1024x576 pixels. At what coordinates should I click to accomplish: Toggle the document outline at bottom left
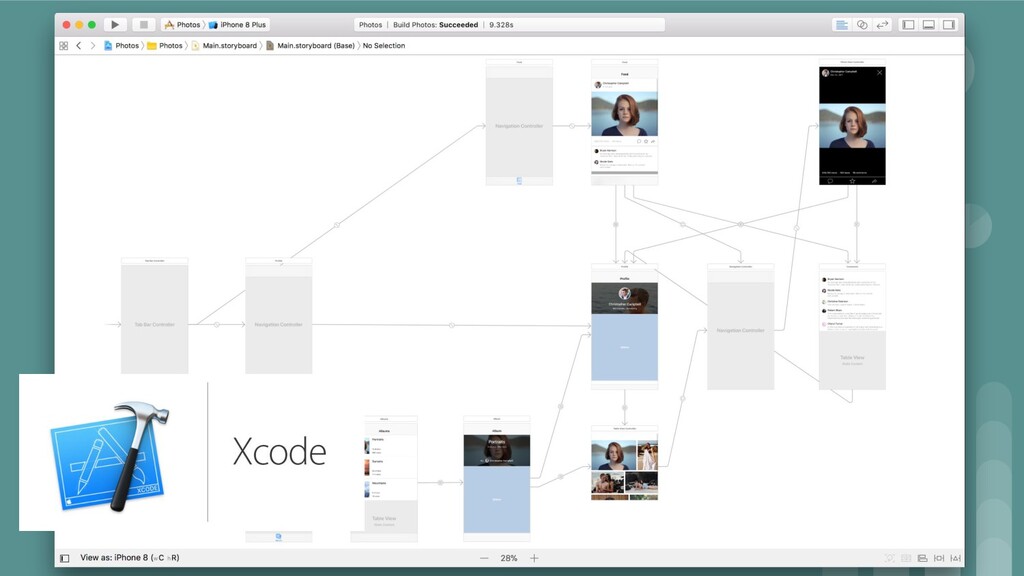[x=65, y=558]
